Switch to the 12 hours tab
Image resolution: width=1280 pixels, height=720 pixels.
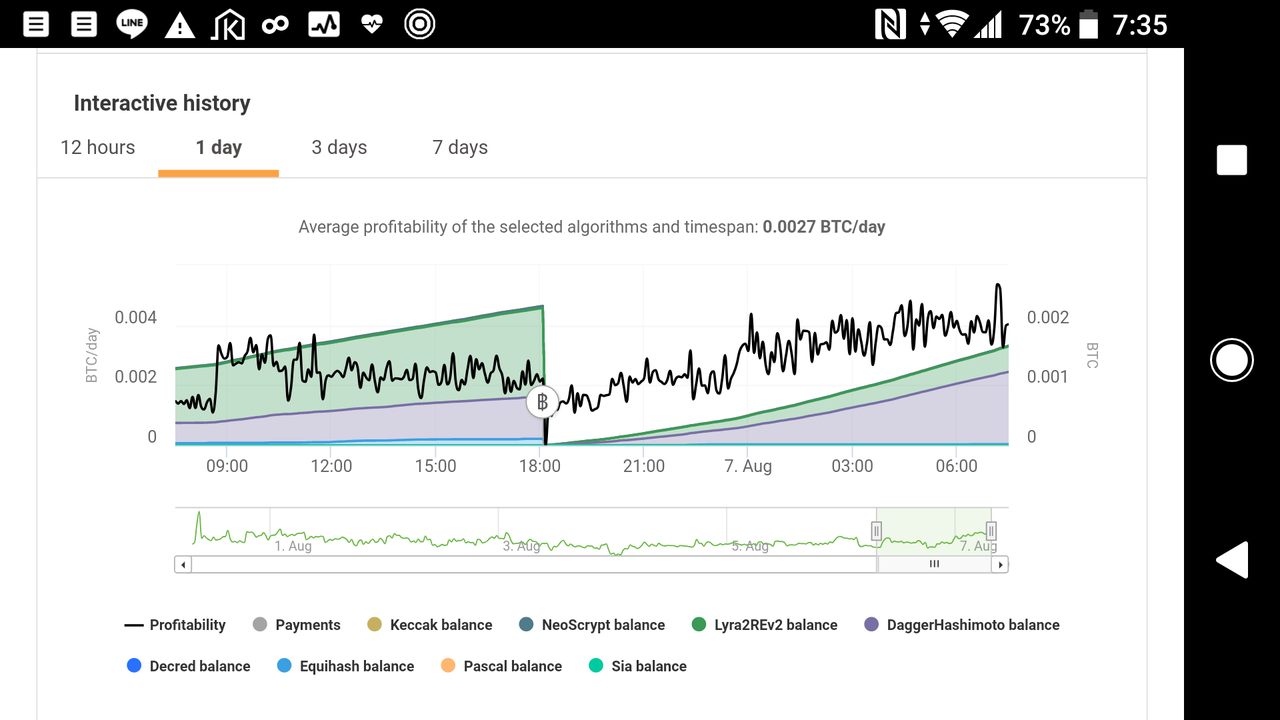(98, 148)
